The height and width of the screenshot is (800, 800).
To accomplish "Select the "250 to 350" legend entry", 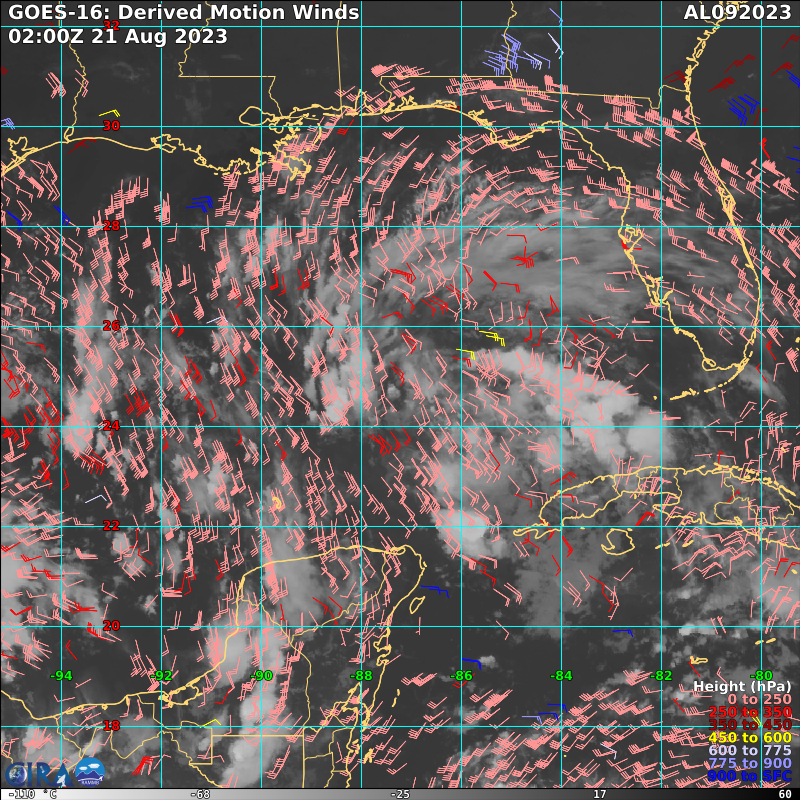I will pos(750,712).
